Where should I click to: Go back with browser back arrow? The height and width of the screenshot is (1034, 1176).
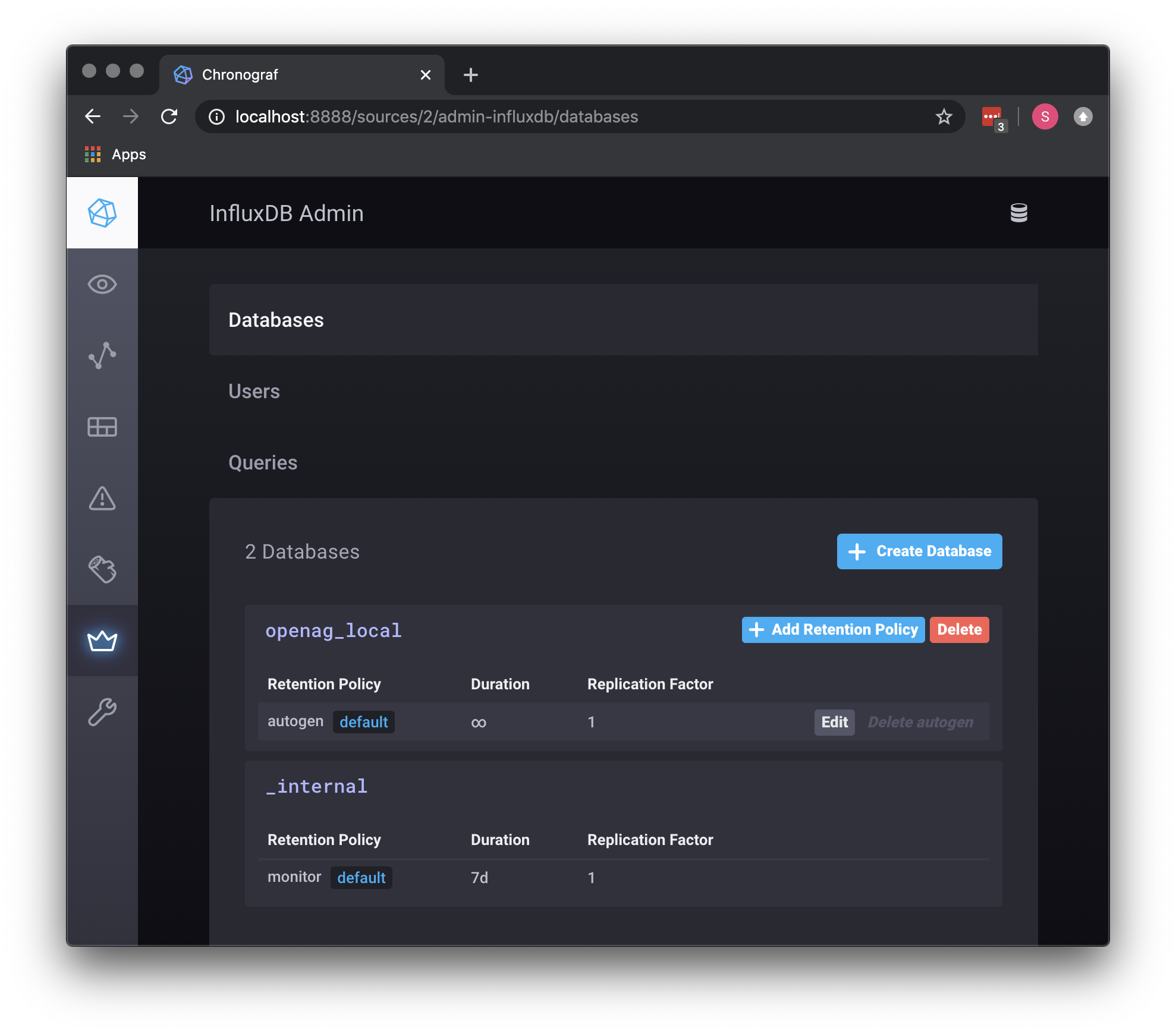(x=93, y=116)
